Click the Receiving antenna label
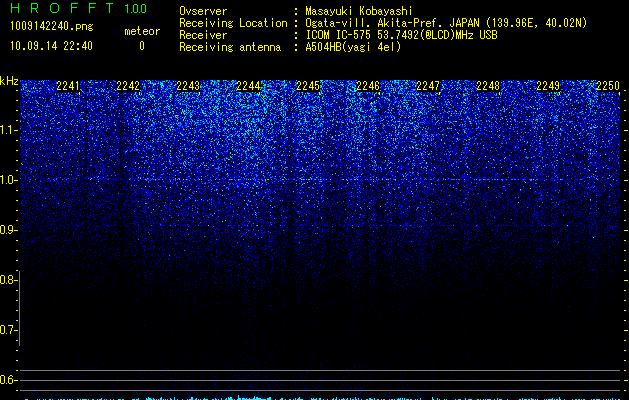Screen dimensions: 629x400 click(230, 47)
